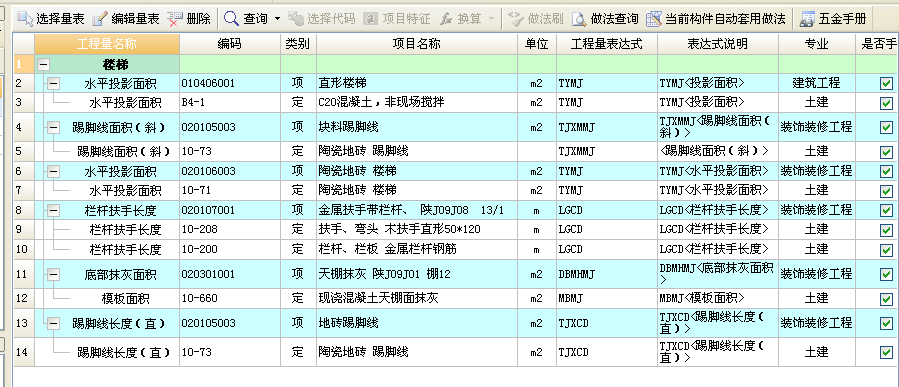Click the 编码 column header

230,44
